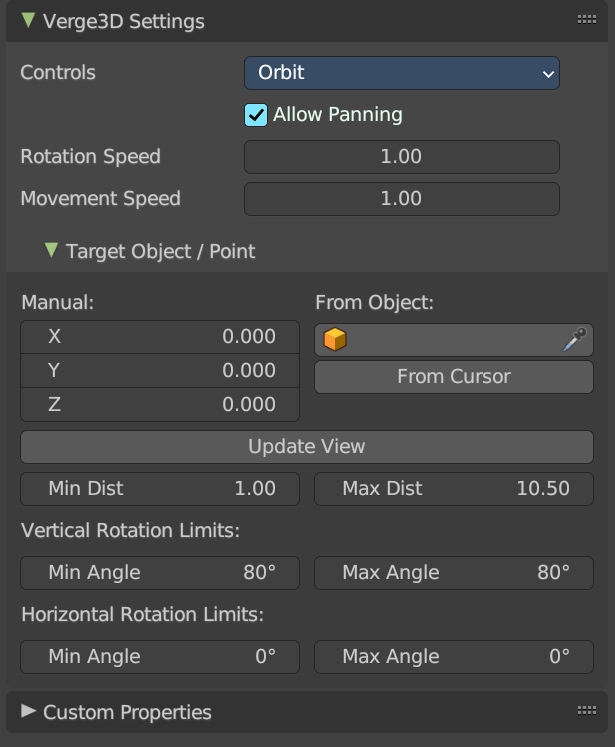Click the Max Dist field
Image resolution: width=615 pixels, height=747 pixels.
point(454,489)
